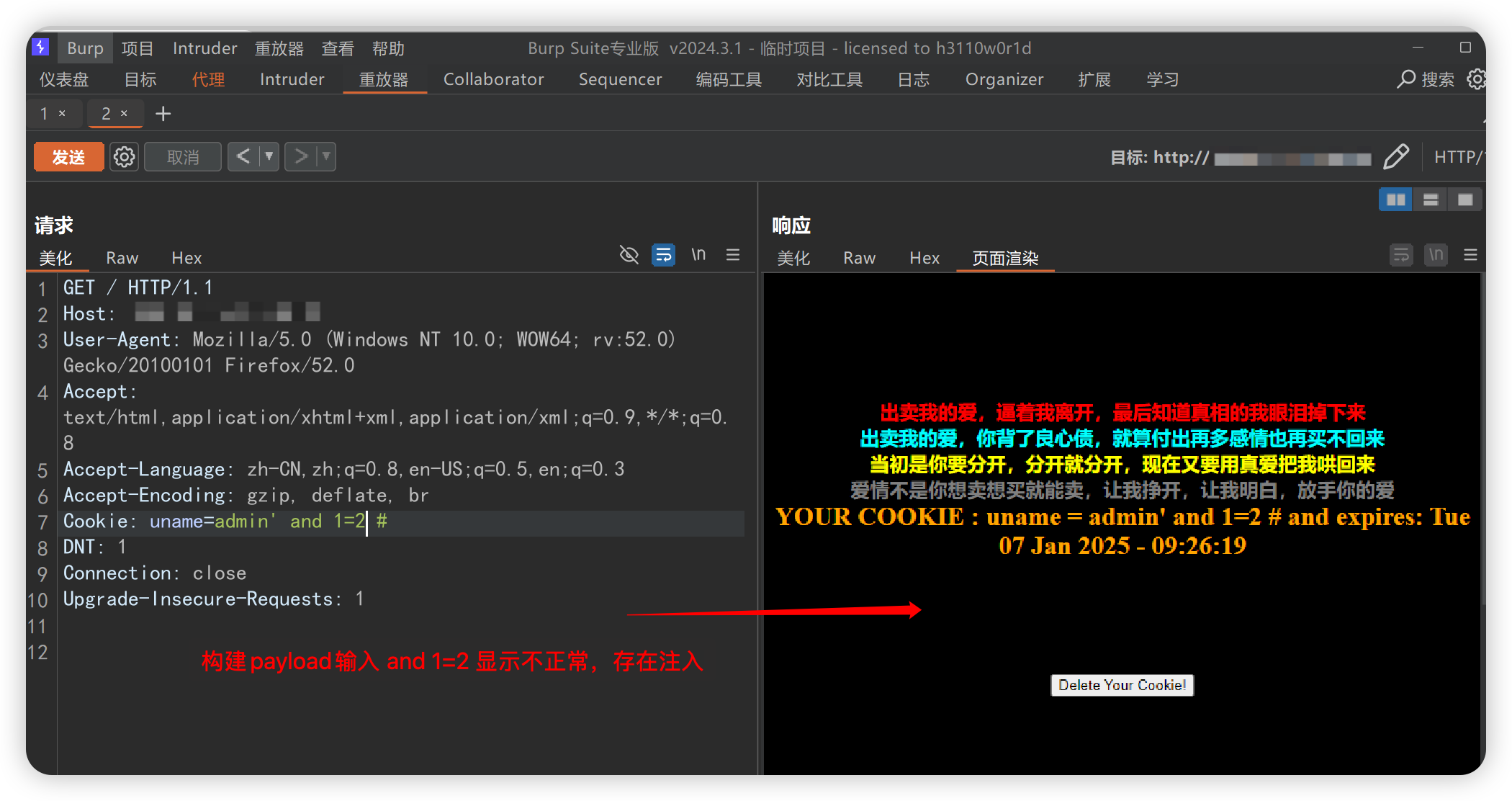The width and height of the screenshot is (1512, 801).
Task: Go to the previous request with back arrow
Action: (x=243, y=156)
